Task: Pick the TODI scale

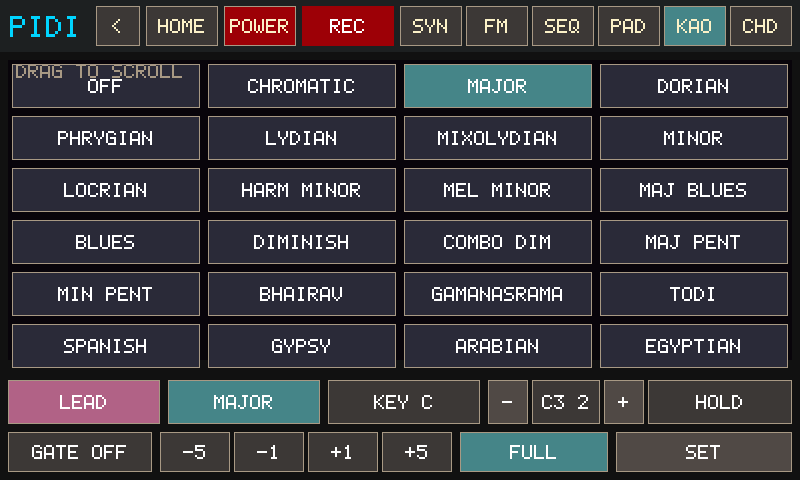Action: 694,294
